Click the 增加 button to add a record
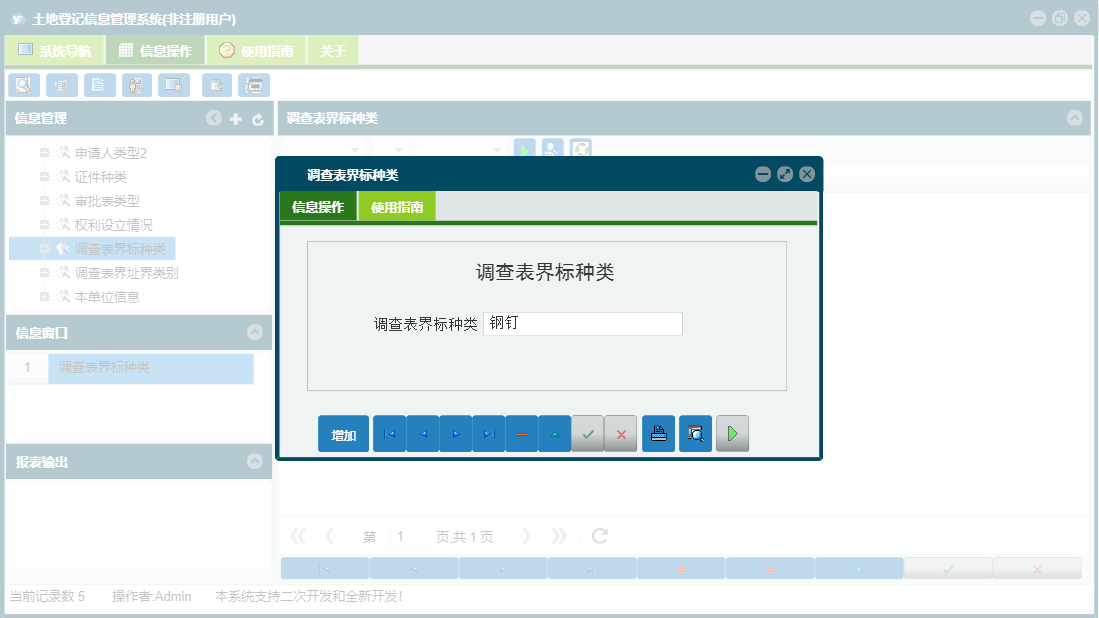Screen dimensions: 1099x618 pos(343,433)
